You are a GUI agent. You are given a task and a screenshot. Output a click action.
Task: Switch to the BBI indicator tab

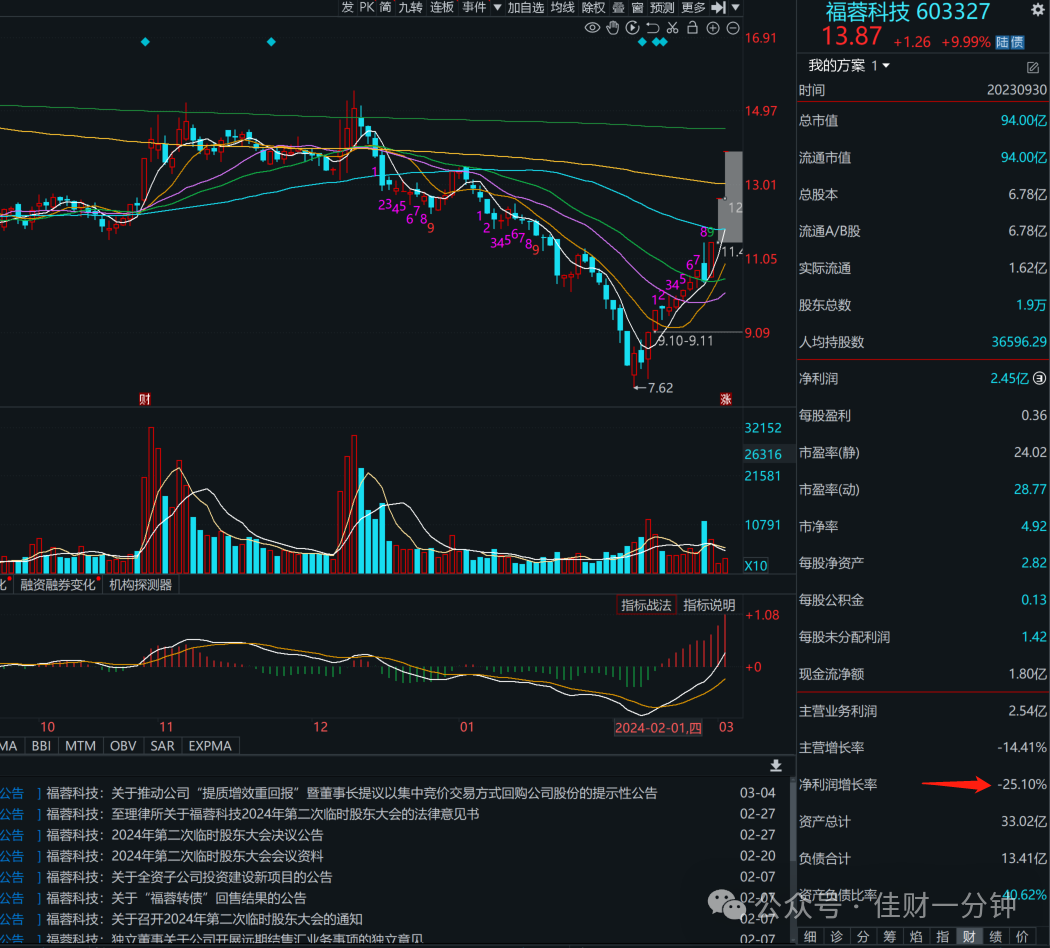[42, 746]
